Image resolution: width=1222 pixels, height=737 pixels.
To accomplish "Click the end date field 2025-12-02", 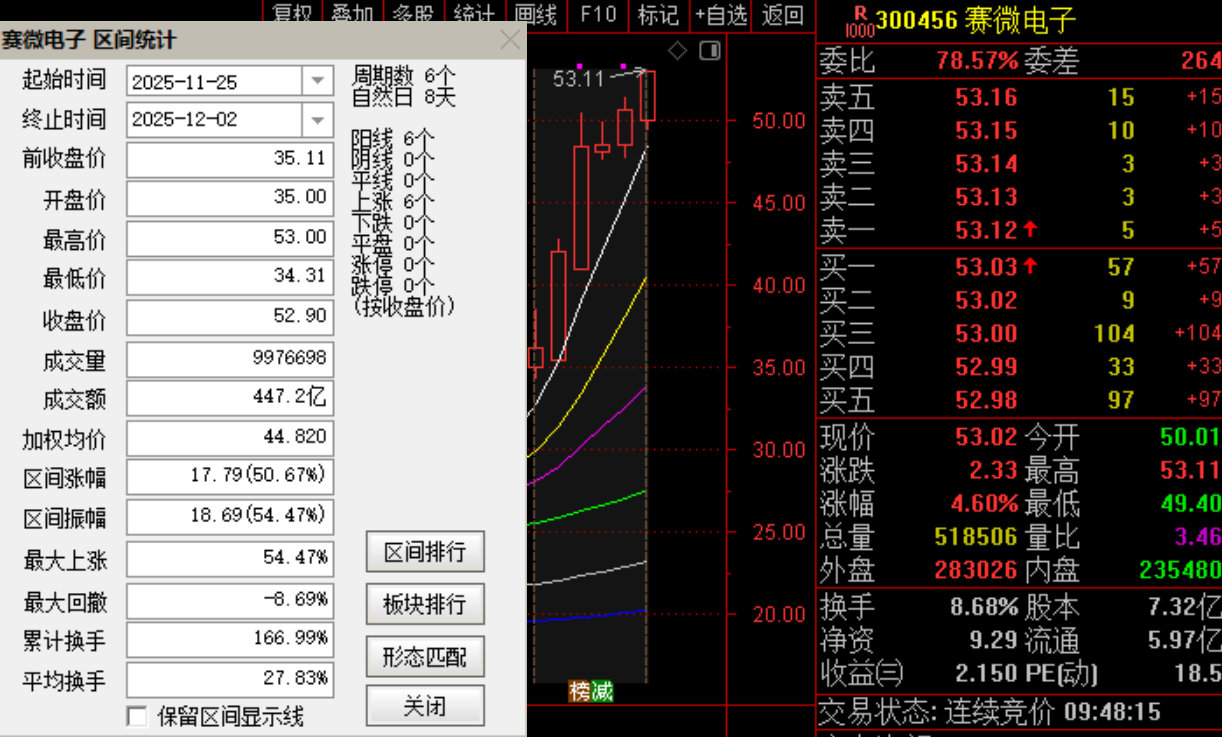I will (215, 120).
